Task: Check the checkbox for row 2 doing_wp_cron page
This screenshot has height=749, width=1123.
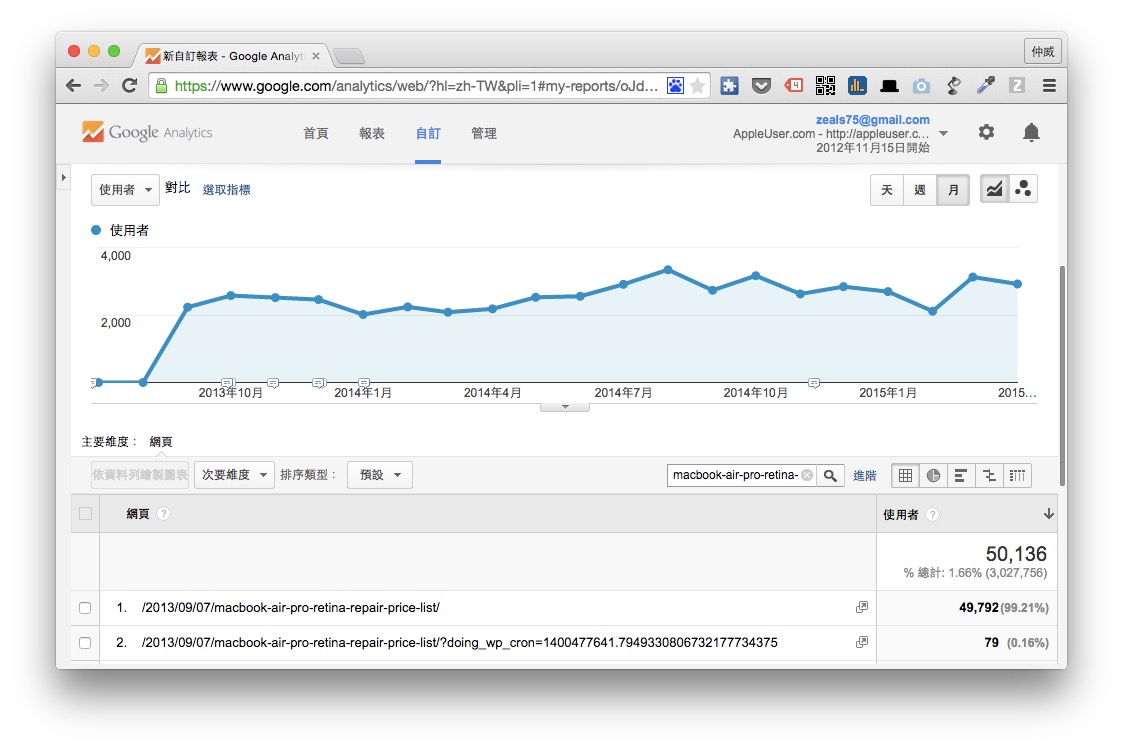Action: pos(85,643)
